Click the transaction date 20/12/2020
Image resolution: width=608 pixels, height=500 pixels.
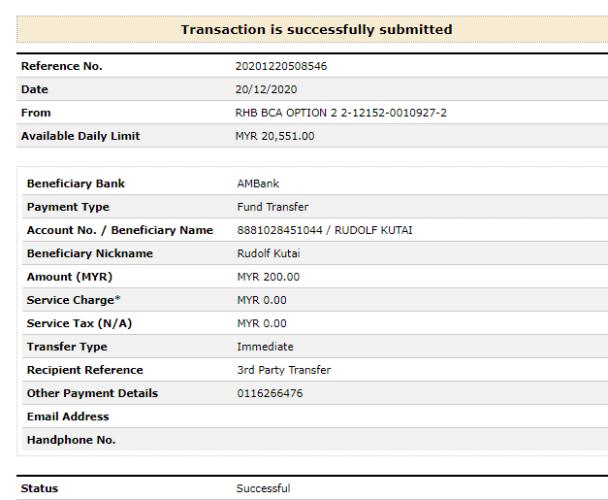266,90
